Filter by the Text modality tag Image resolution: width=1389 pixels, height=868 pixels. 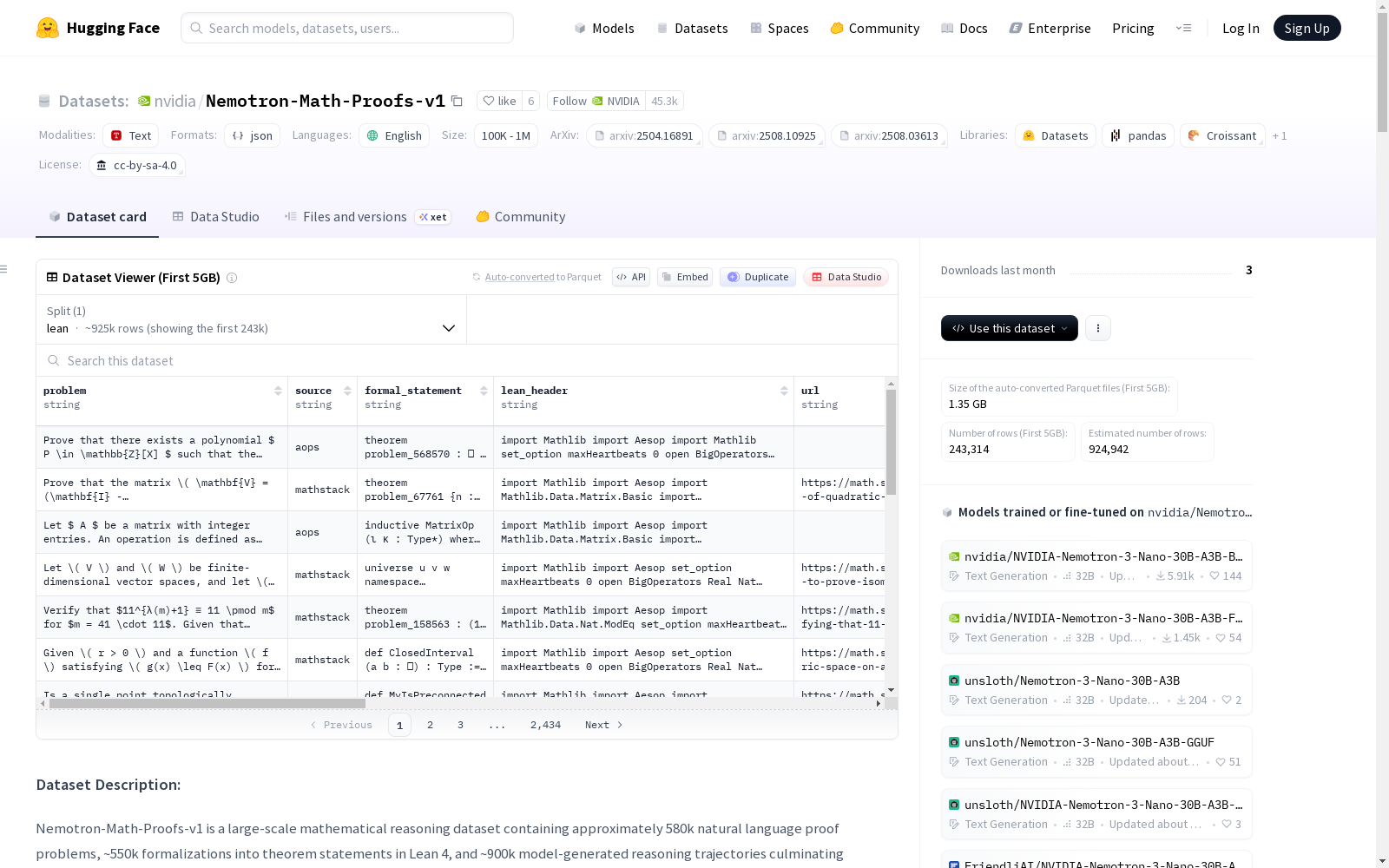[131, 135]
